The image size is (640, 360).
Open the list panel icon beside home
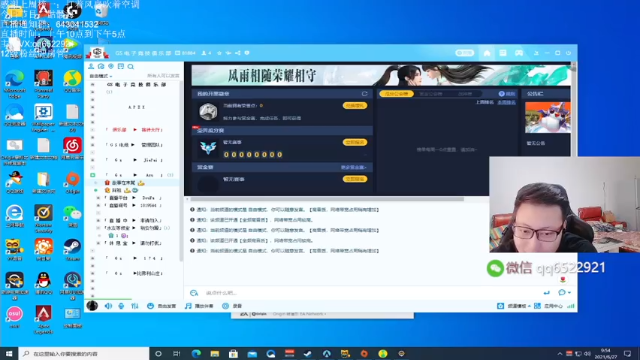point(503,53)
